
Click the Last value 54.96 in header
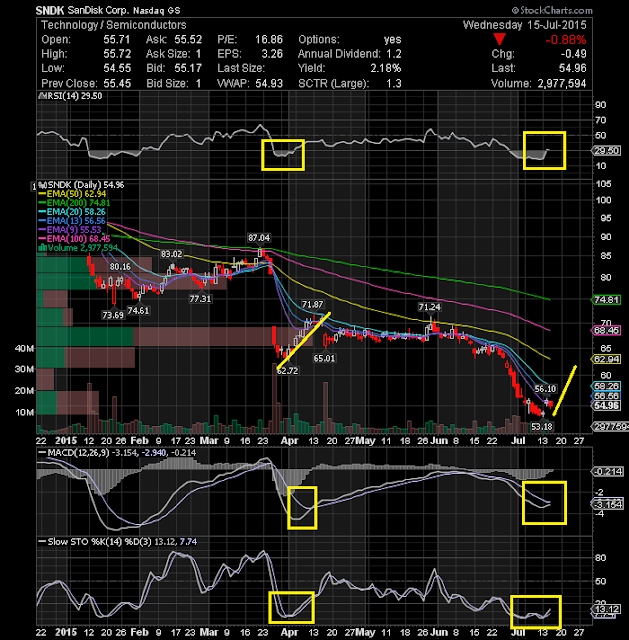573,68
